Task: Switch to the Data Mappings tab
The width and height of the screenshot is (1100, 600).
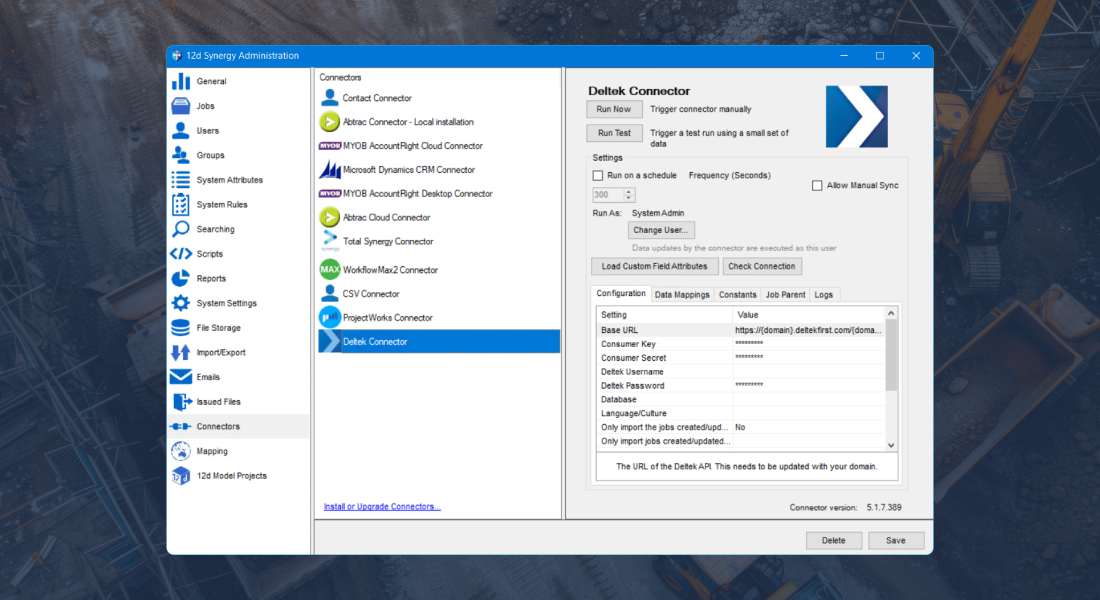Action: point(682,295)
